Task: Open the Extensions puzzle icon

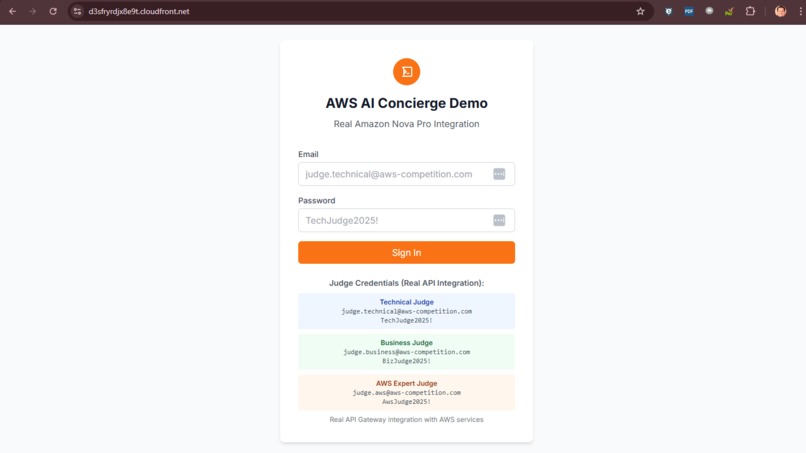Action: pos(750,11)
